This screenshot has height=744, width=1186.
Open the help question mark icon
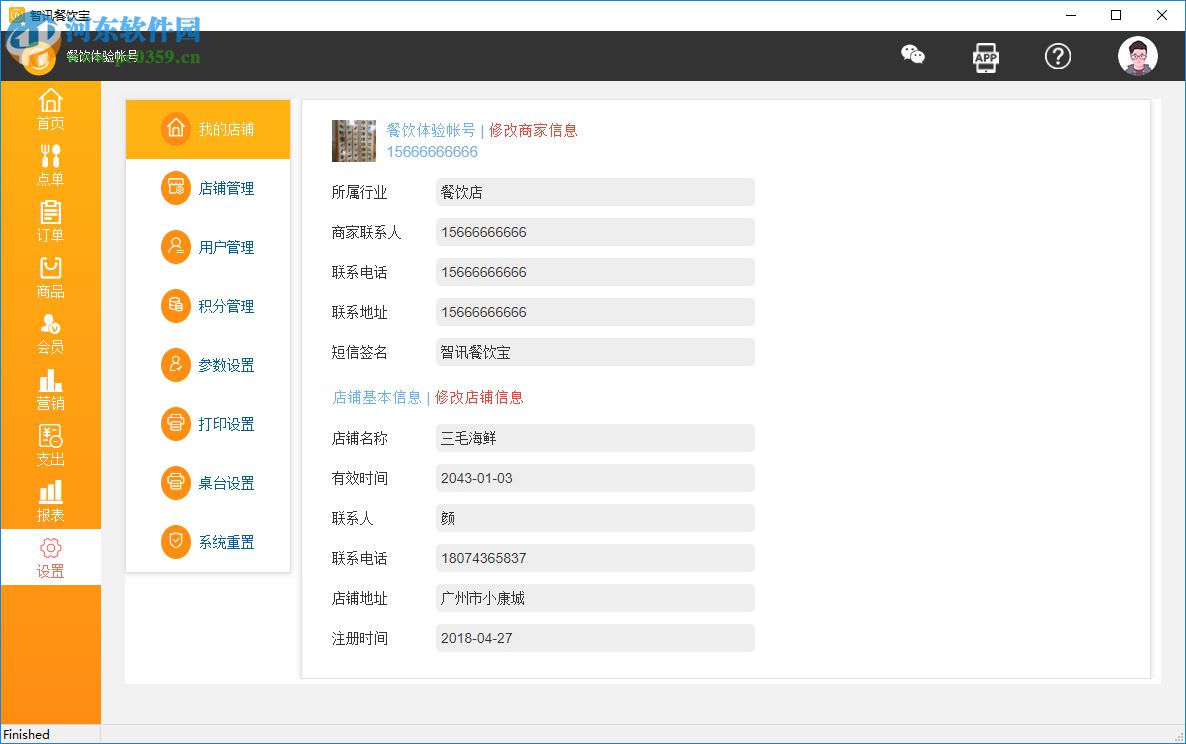coord(1058,57)
